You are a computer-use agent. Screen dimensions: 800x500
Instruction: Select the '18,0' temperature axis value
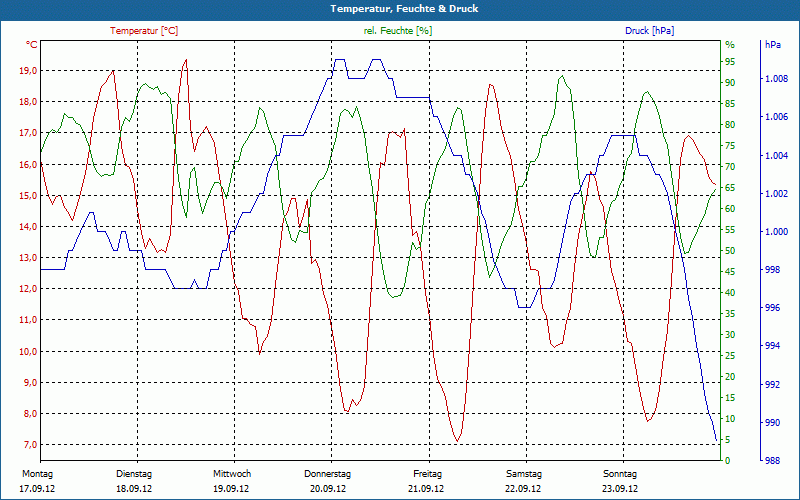tap(28, 102)
